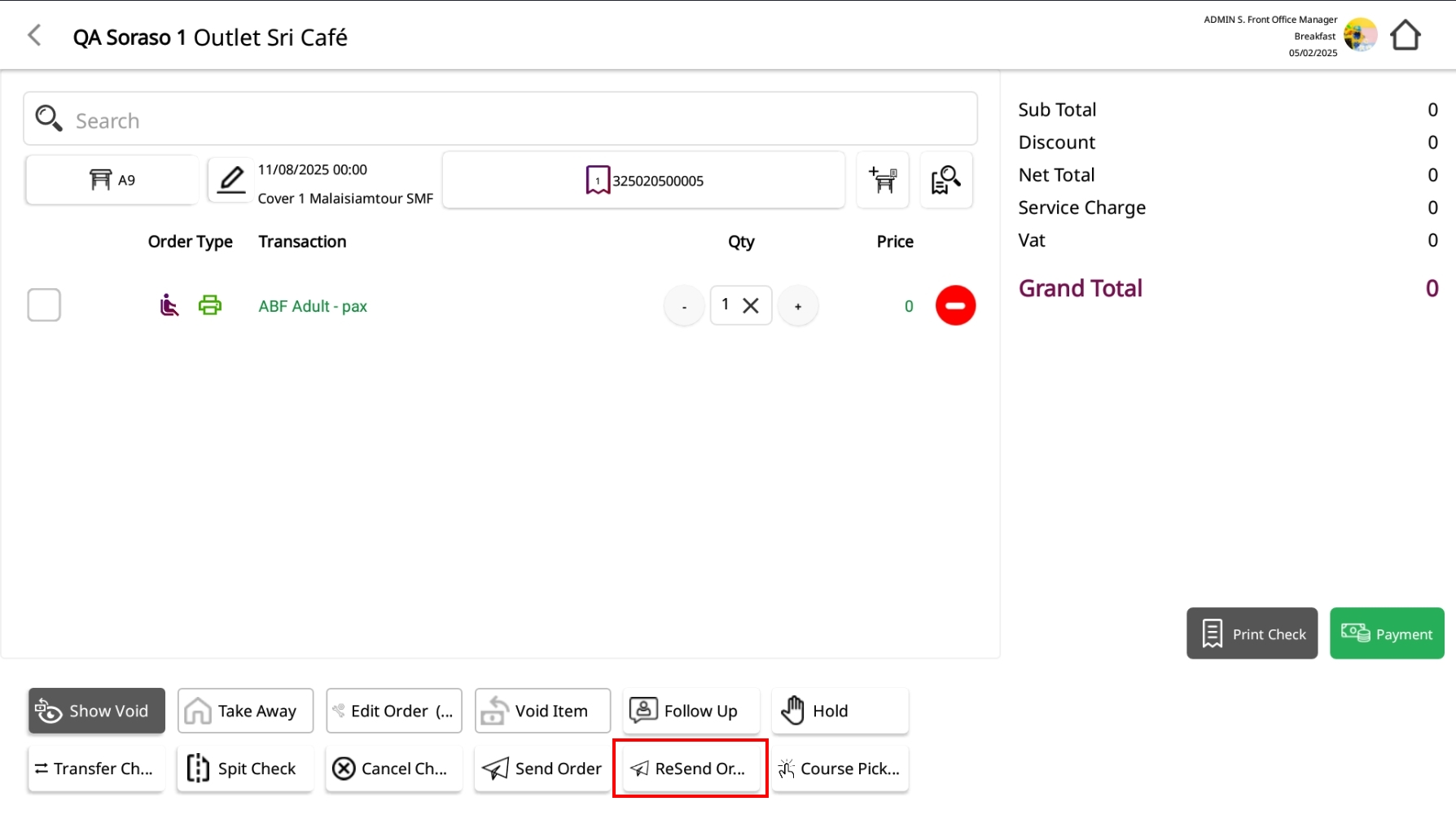
Task: Increase quantity with plus button
Action: click(798, 306)
